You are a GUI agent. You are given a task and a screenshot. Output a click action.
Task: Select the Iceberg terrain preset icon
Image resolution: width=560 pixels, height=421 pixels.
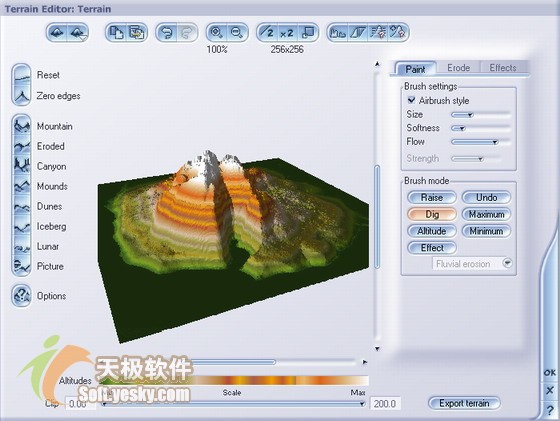tap(22, 226)
